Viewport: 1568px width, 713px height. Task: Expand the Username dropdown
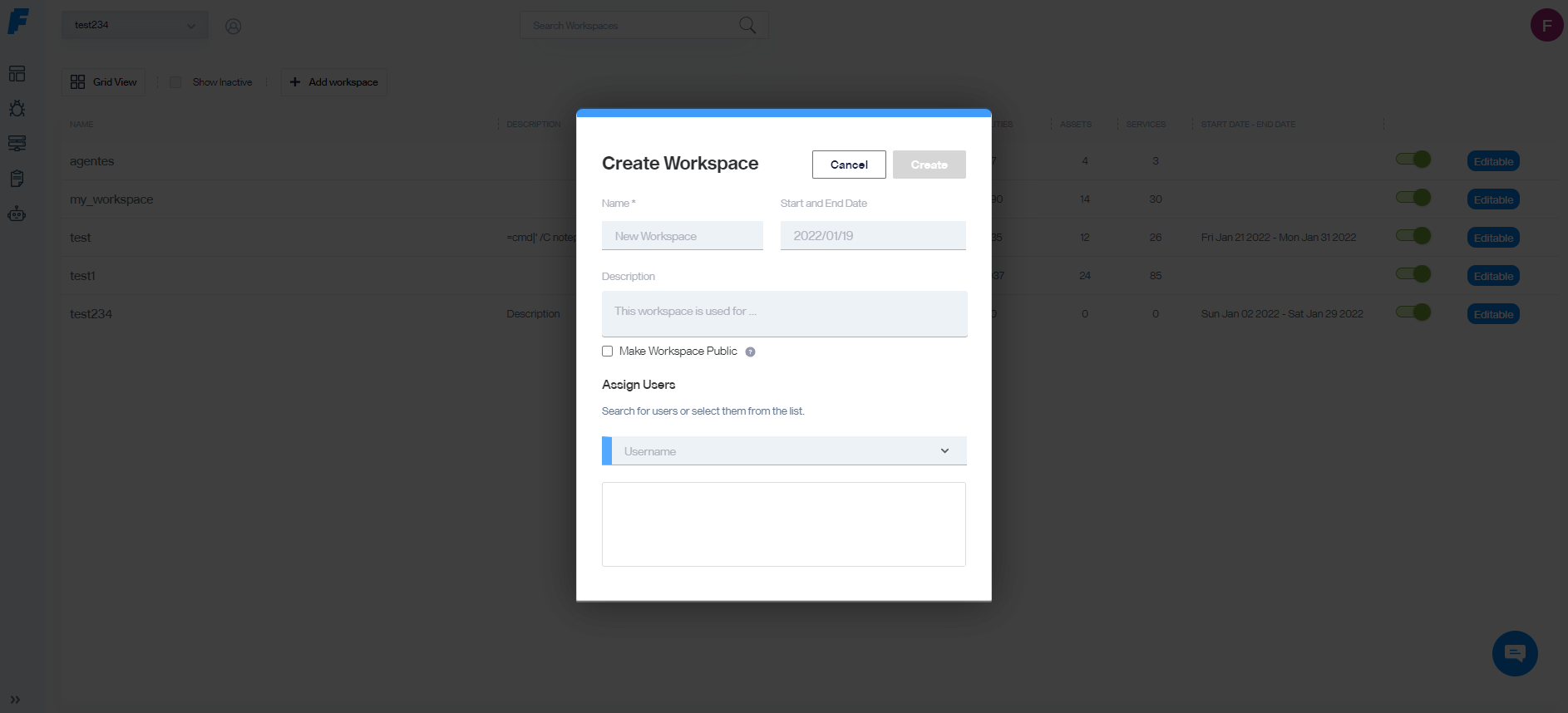tap(784, 451)
